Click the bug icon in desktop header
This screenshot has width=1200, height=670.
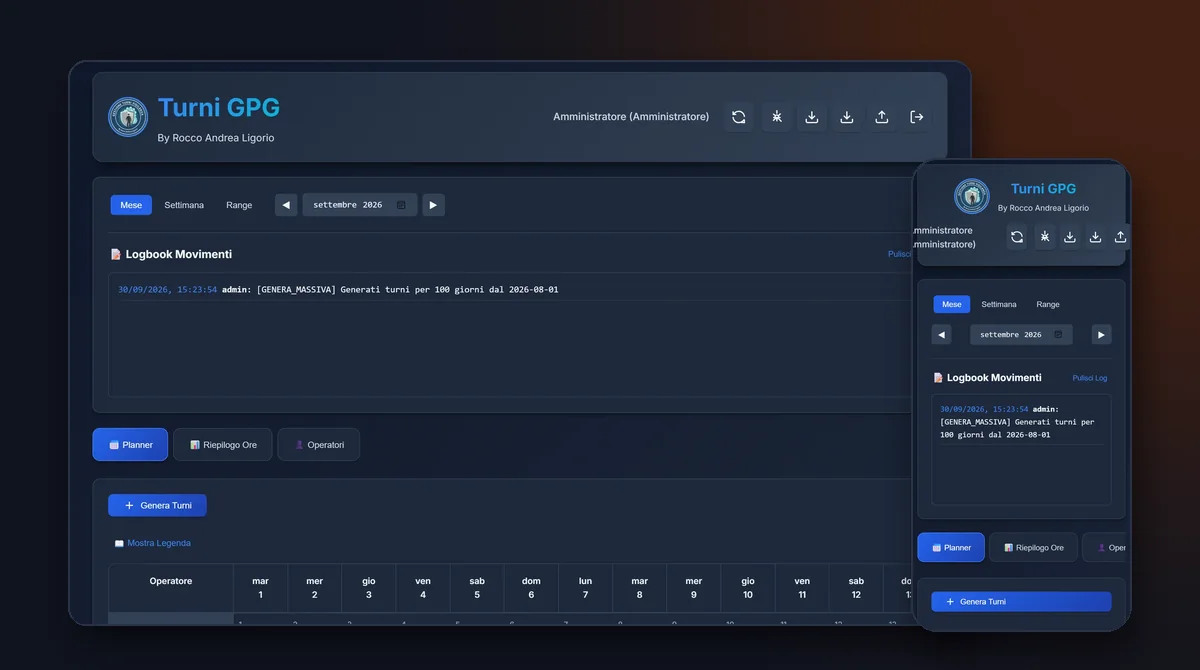pyautogui.click(x=777, y=117)
